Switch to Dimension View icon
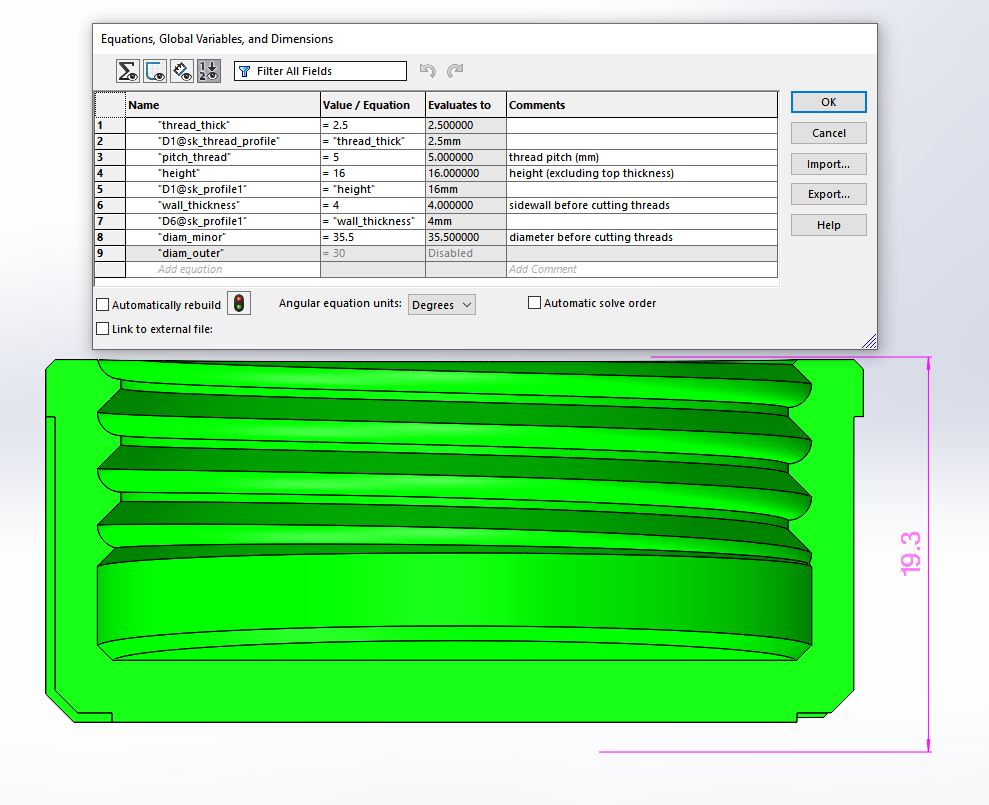This screenshot has width=989, height=805. coord(182,71)
